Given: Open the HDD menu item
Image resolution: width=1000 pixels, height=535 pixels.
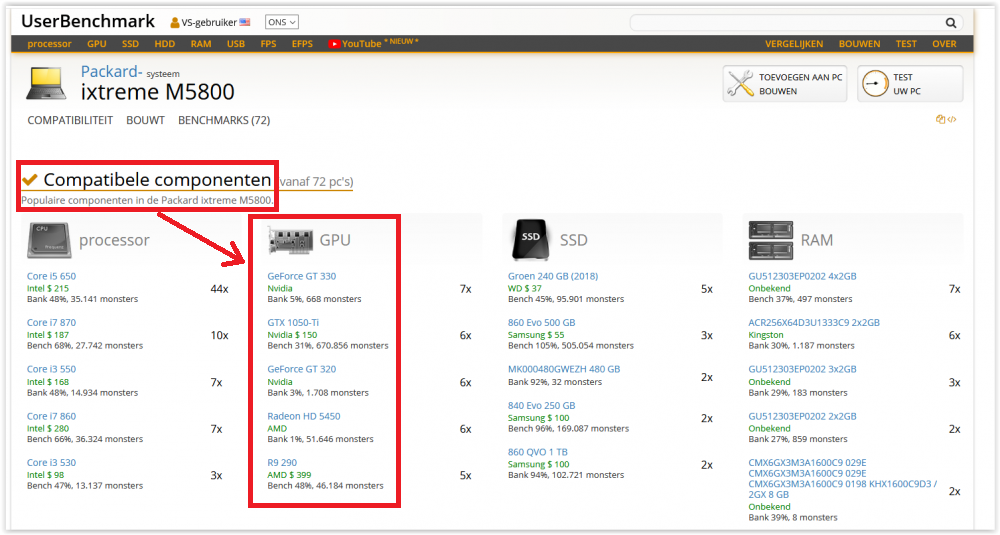Looking at the screenshot, I should pyautogui.click(x=165, y=44).
